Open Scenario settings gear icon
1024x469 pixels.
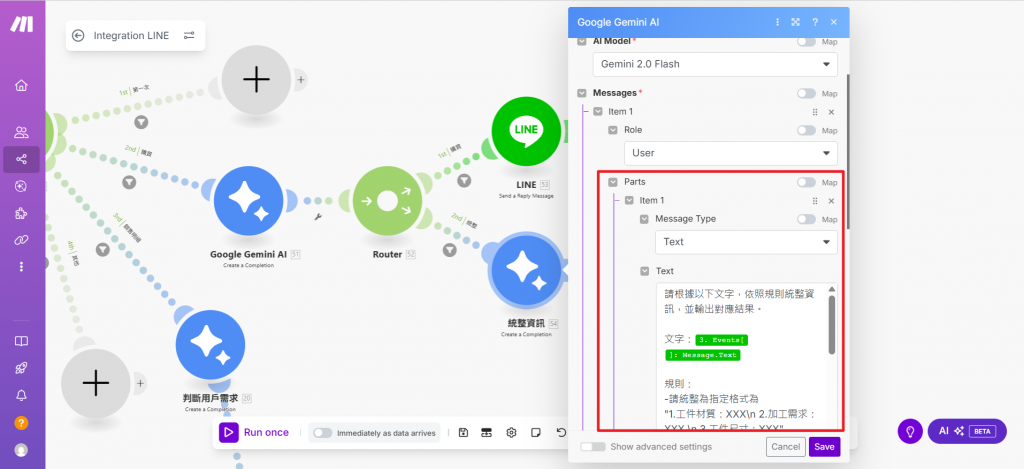click(511, 432)
